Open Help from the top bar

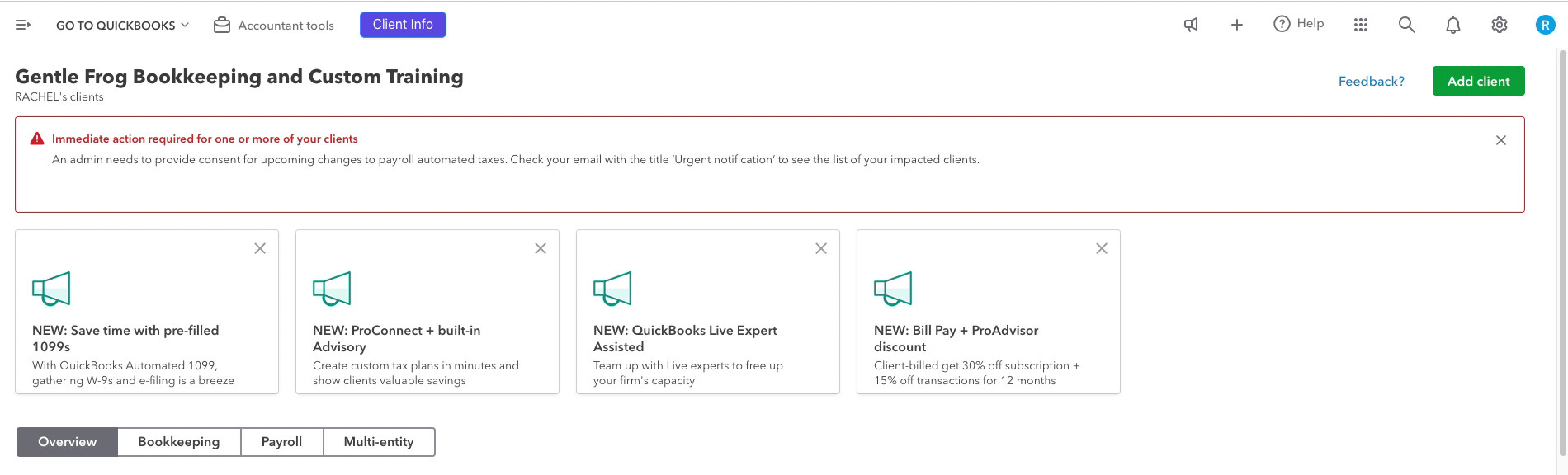1298,24
